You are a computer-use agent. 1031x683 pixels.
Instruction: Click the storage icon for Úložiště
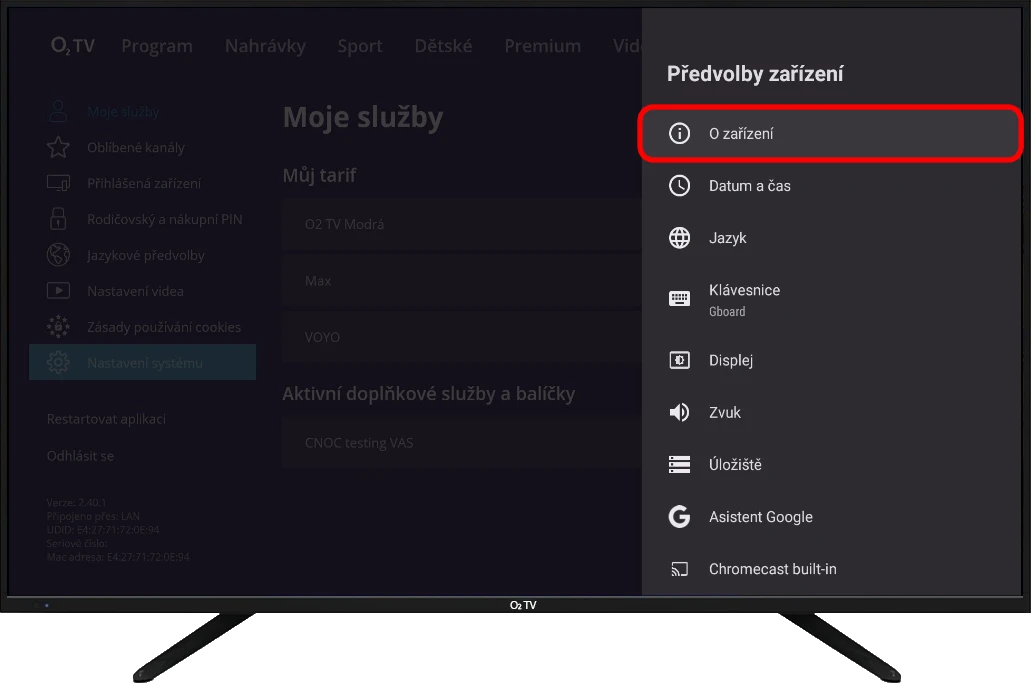pyautogui.click(x=679, y=464)
